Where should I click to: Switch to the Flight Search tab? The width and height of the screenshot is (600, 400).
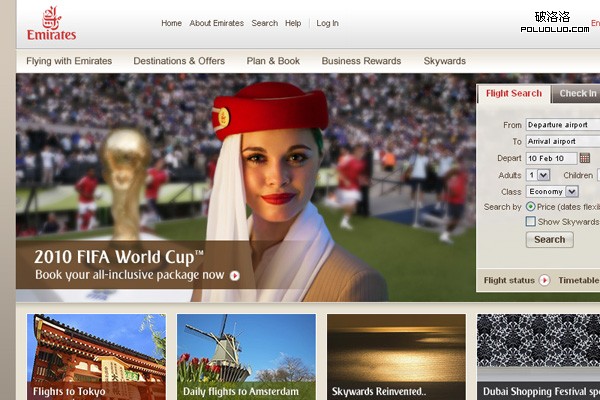tap(514, 93)
